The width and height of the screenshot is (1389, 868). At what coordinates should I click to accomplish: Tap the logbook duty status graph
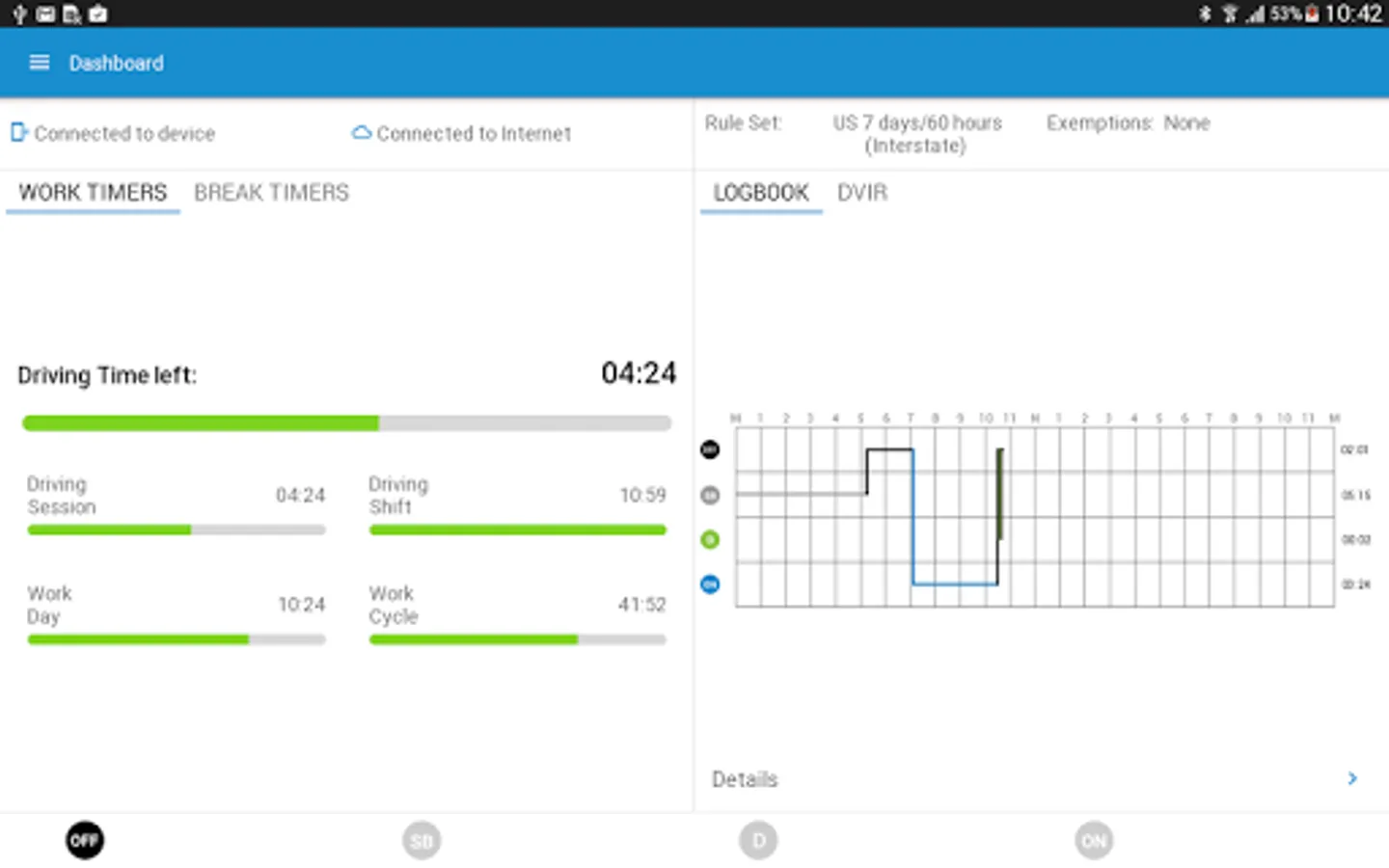1035,517
